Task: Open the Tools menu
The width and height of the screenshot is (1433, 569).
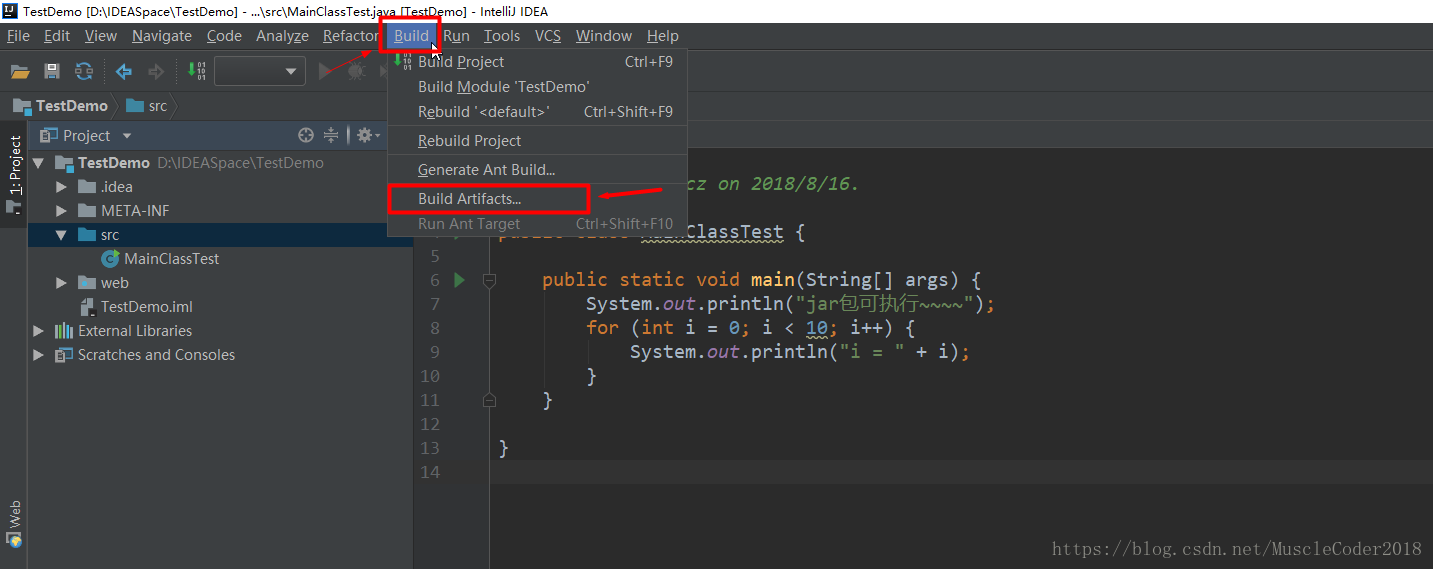Action: [x=502, y=36]
